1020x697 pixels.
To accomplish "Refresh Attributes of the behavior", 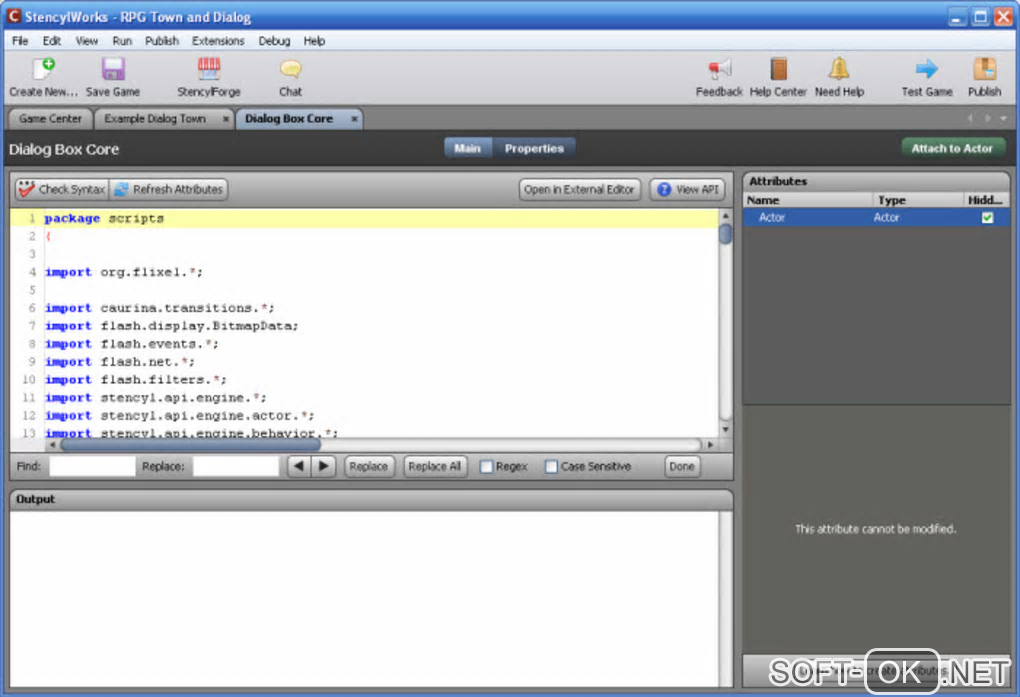I will [168, 189].
